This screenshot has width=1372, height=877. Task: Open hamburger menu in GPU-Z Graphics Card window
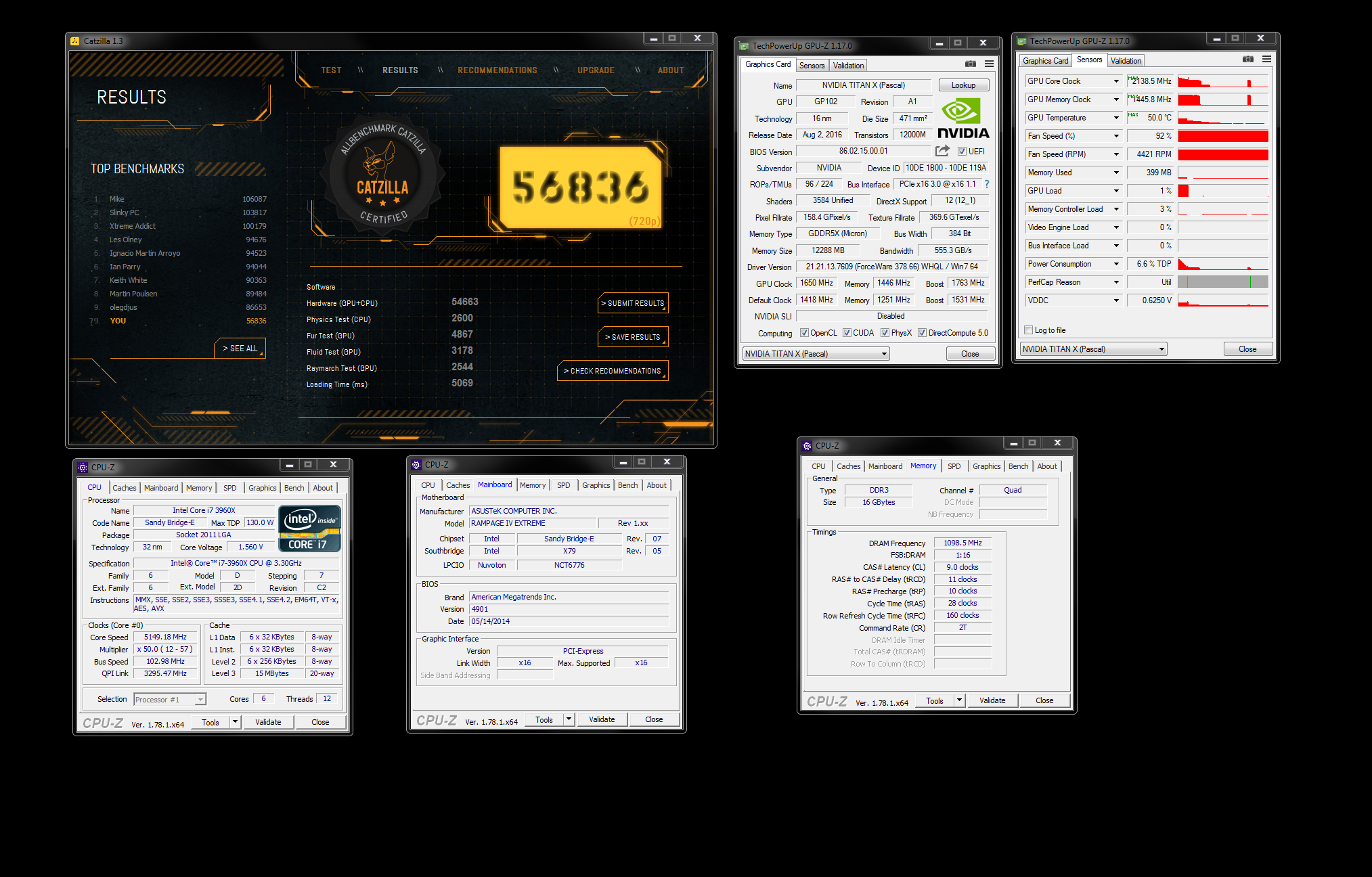pyautogui.click(x=989, y=64)
